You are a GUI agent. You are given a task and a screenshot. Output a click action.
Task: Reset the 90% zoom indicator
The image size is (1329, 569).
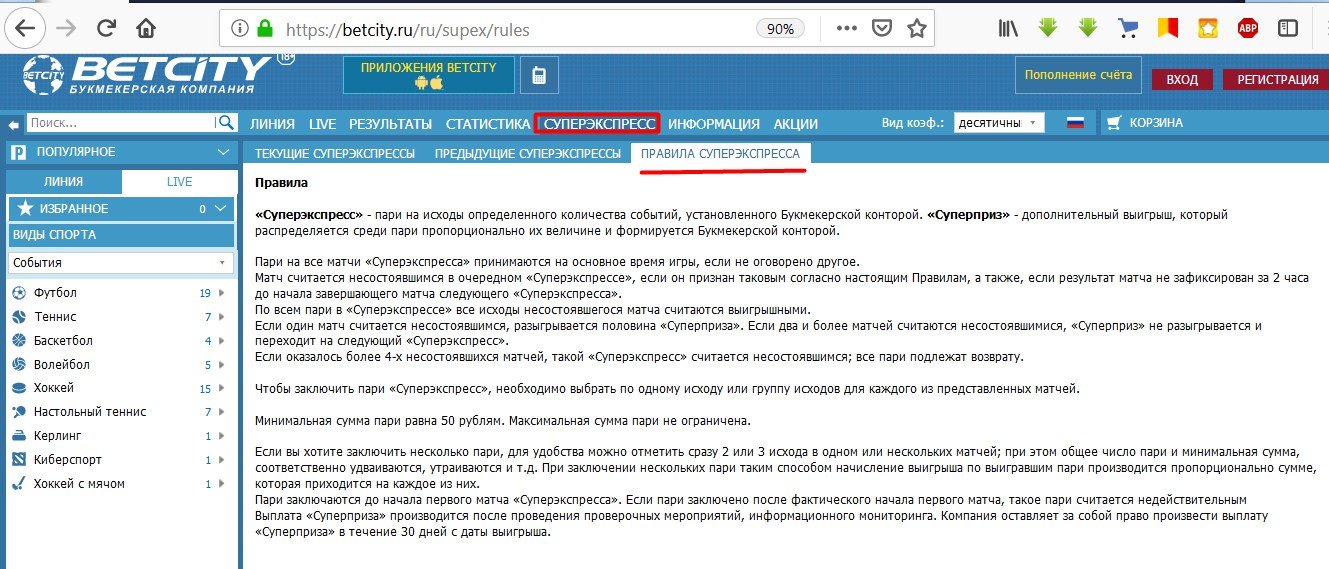[x=780, y=29]
